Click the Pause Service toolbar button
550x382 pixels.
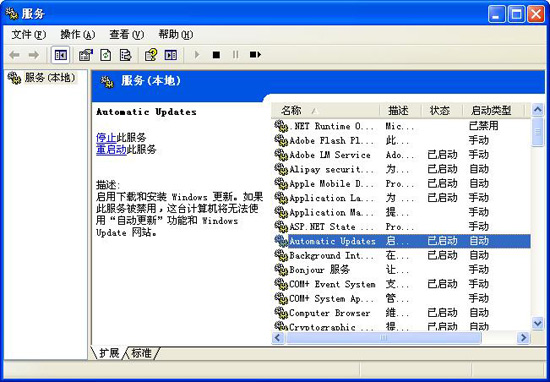235,55
